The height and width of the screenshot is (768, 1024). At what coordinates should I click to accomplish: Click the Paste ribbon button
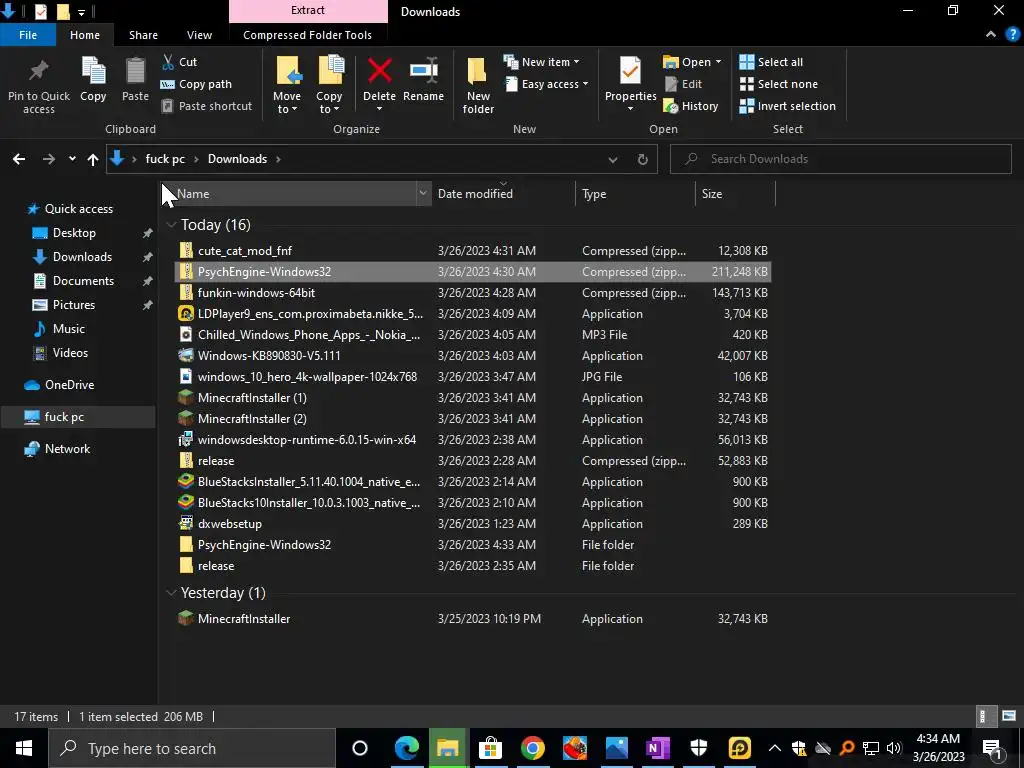point(135,80)
